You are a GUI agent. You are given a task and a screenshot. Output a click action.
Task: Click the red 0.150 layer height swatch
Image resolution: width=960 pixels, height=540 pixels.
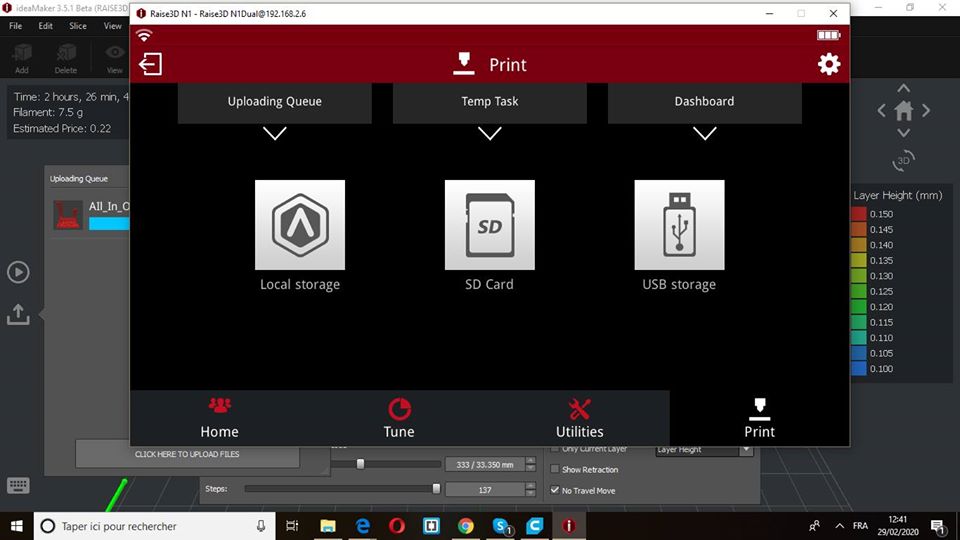[x=859, y=214]
